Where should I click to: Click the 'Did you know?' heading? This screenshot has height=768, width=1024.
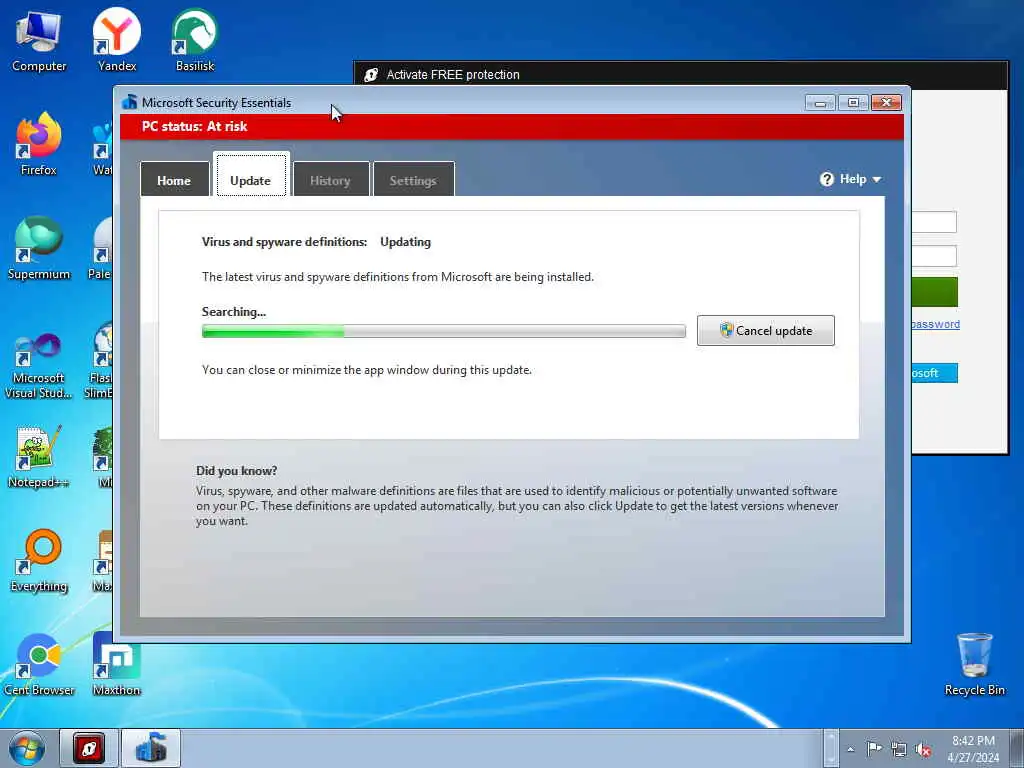[236, 471]
